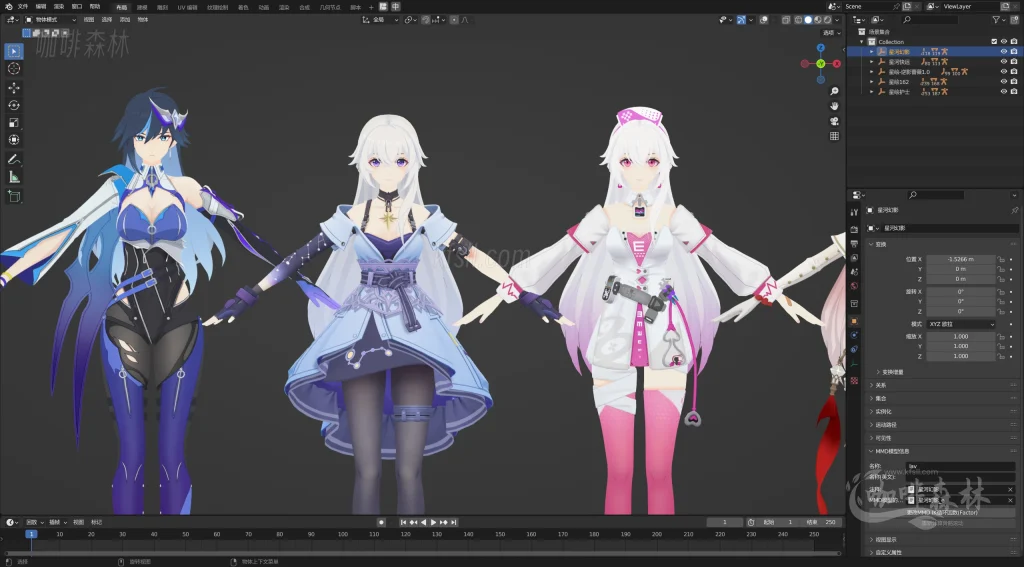Switch to the 着色 workspace tab
This screenshot has height=567, width=1024.
(243, 7)
